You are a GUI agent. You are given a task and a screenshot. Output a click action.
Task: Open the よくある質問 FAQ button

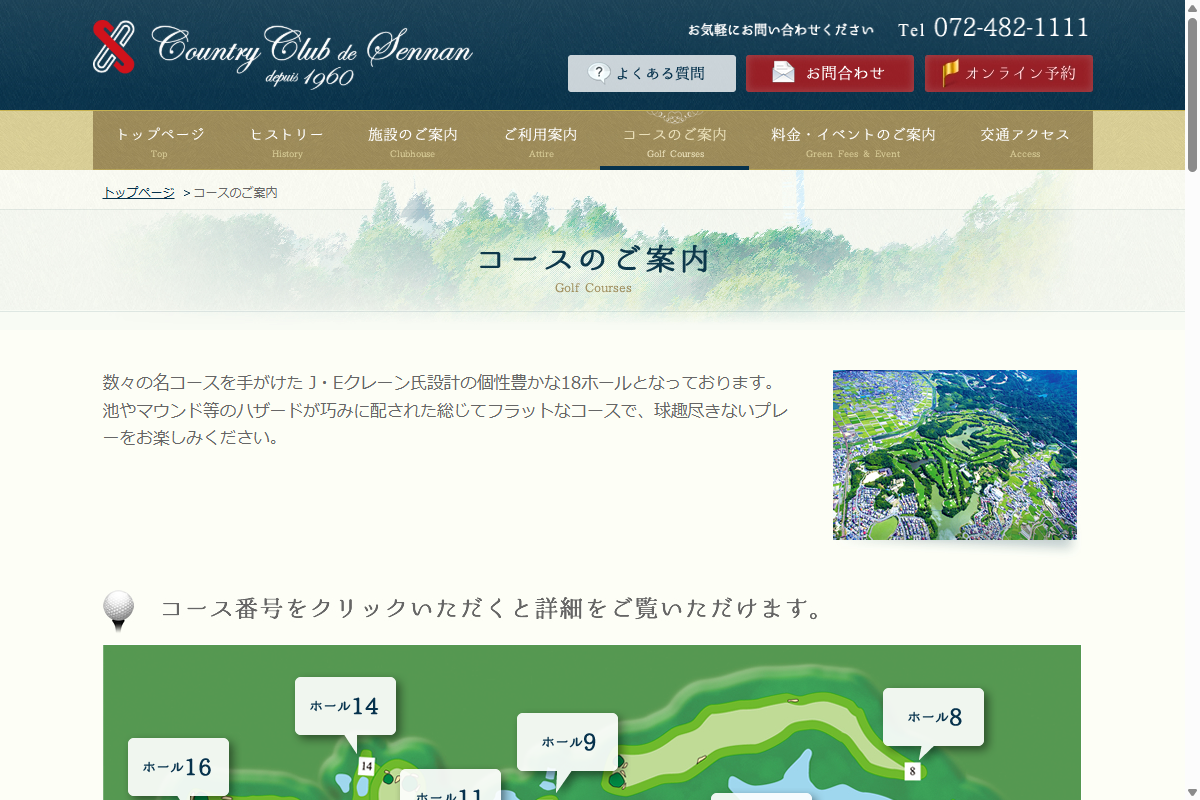[x=652, y=73]
